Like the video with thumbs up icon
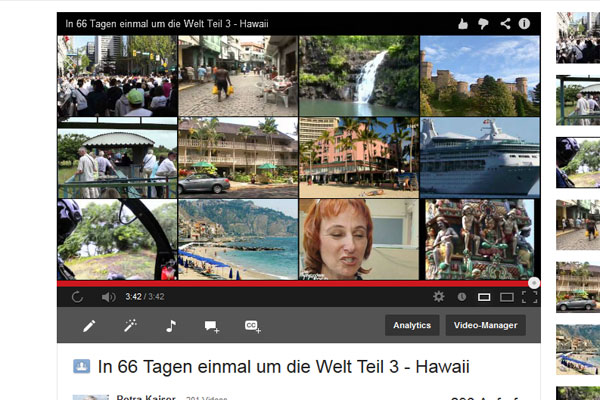This screenshot has width=600, height=400. click(x=463, y=24)
